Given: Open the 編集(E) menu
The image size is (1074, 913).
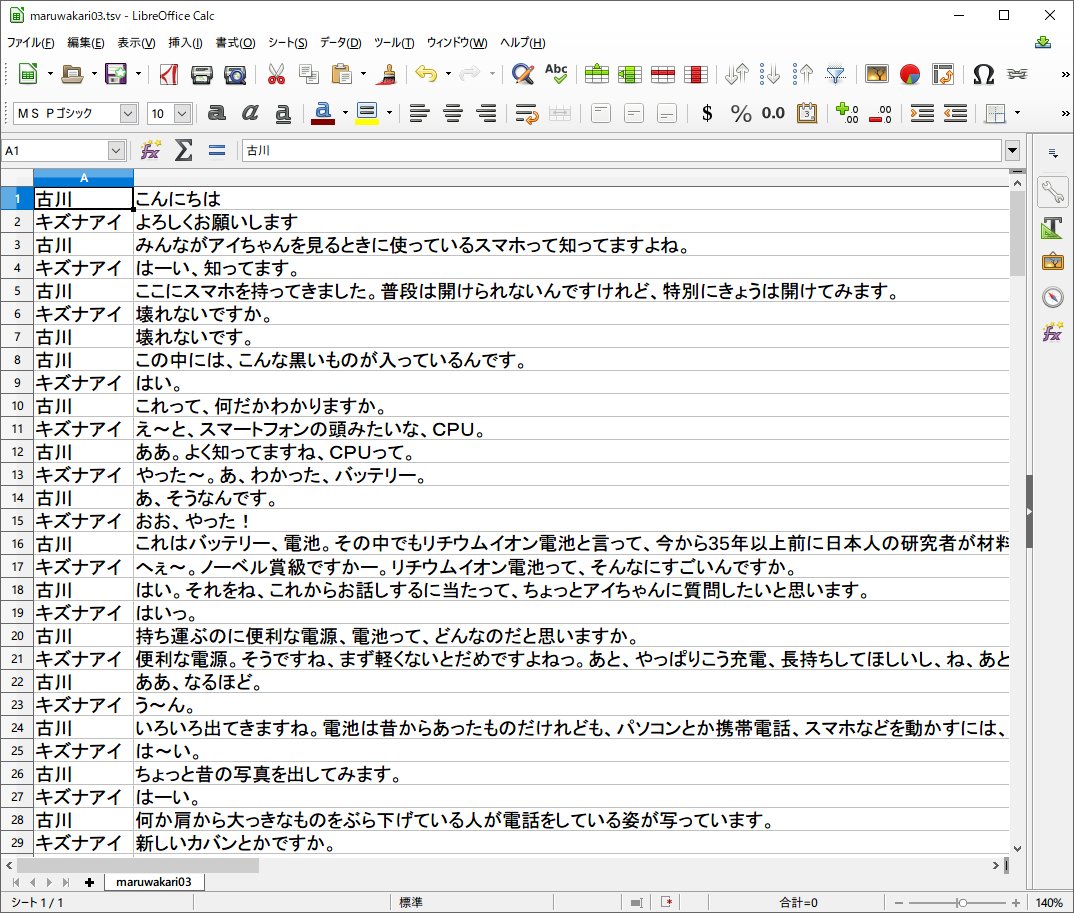Looking at the screenshot, I should [x=86, y=42].
